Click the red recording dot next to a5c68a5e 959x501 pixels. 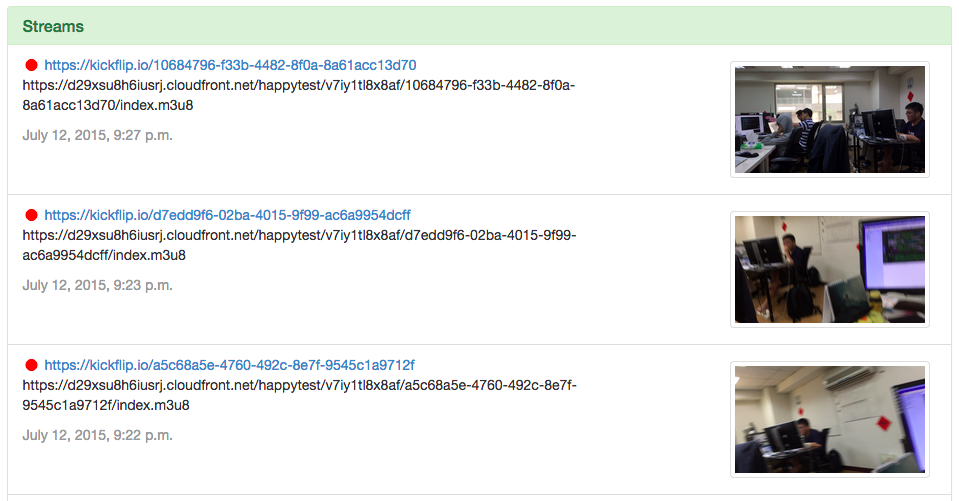coord(31,365)
